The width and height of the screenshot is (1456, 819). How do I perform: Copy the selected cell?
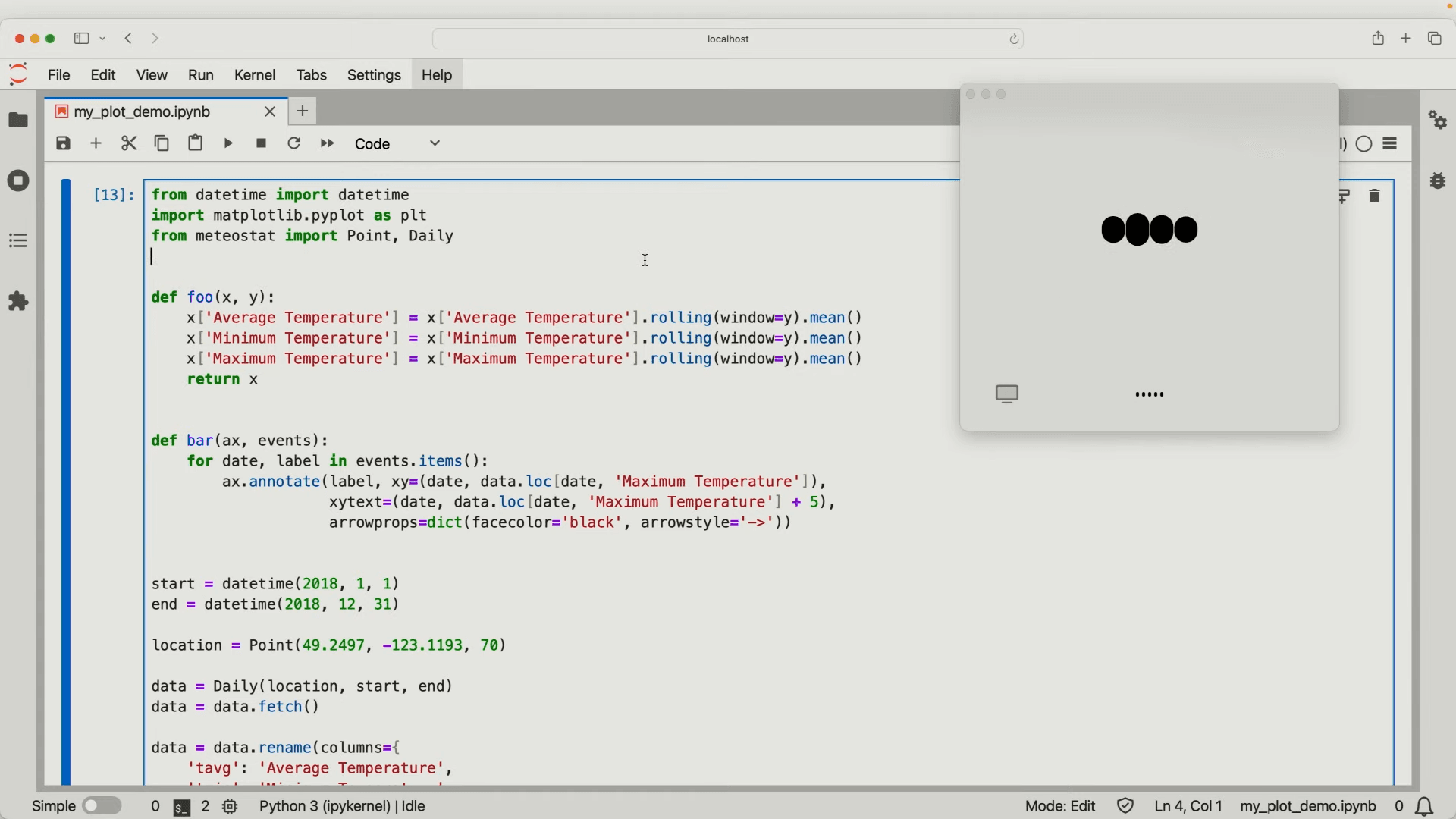coord(162,143)
